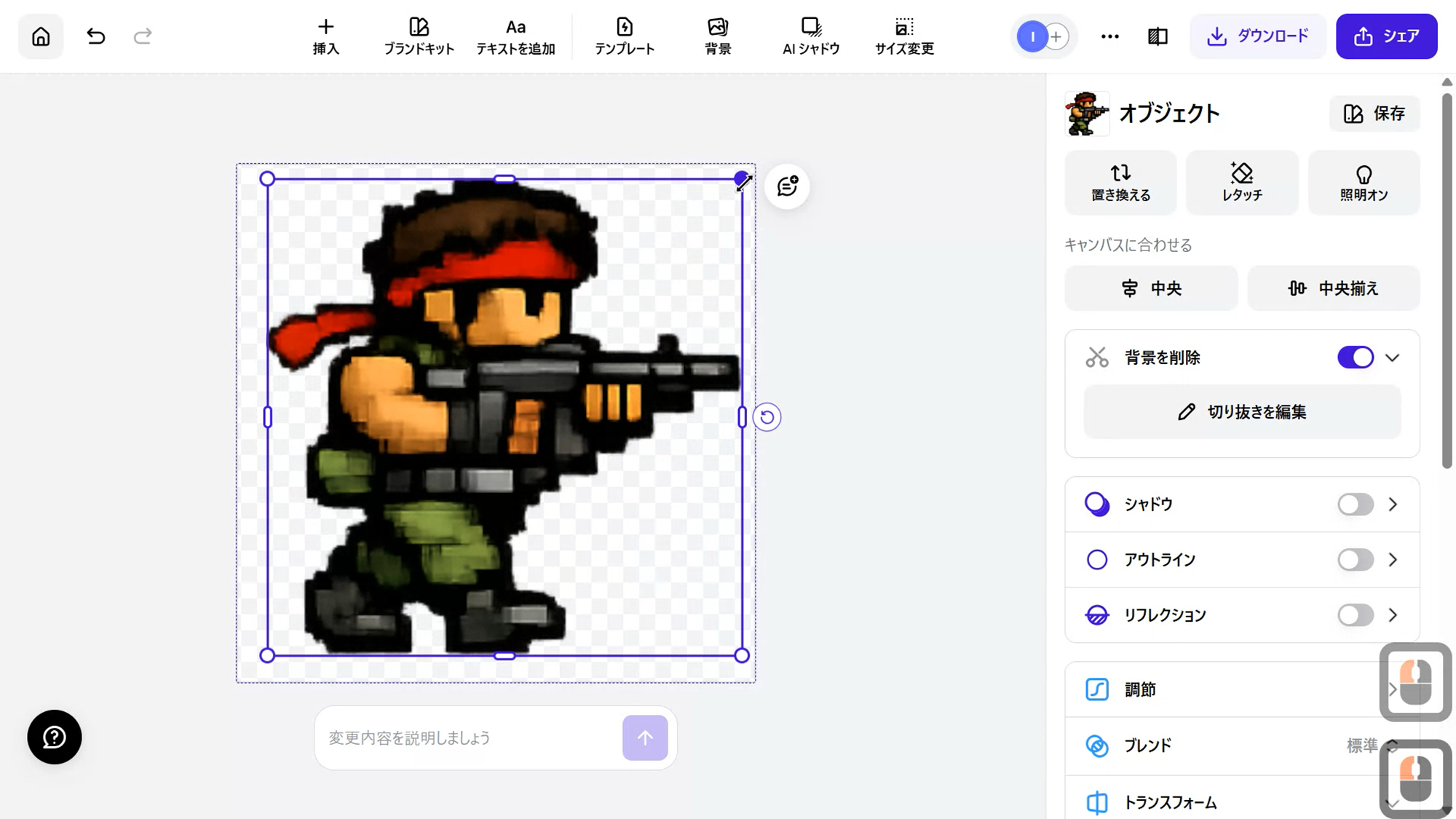Viewport: 1456px width, 819px height.
Task: Open the three-dots more options menu
Action: click(1109, 36)
